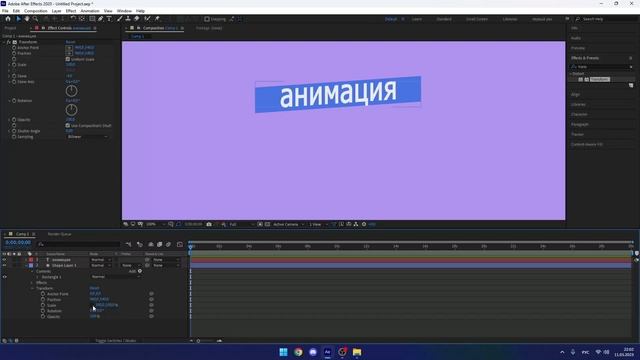Click the current time 0:00:00:00 field

pyautogui.click(x=18, y=242)
